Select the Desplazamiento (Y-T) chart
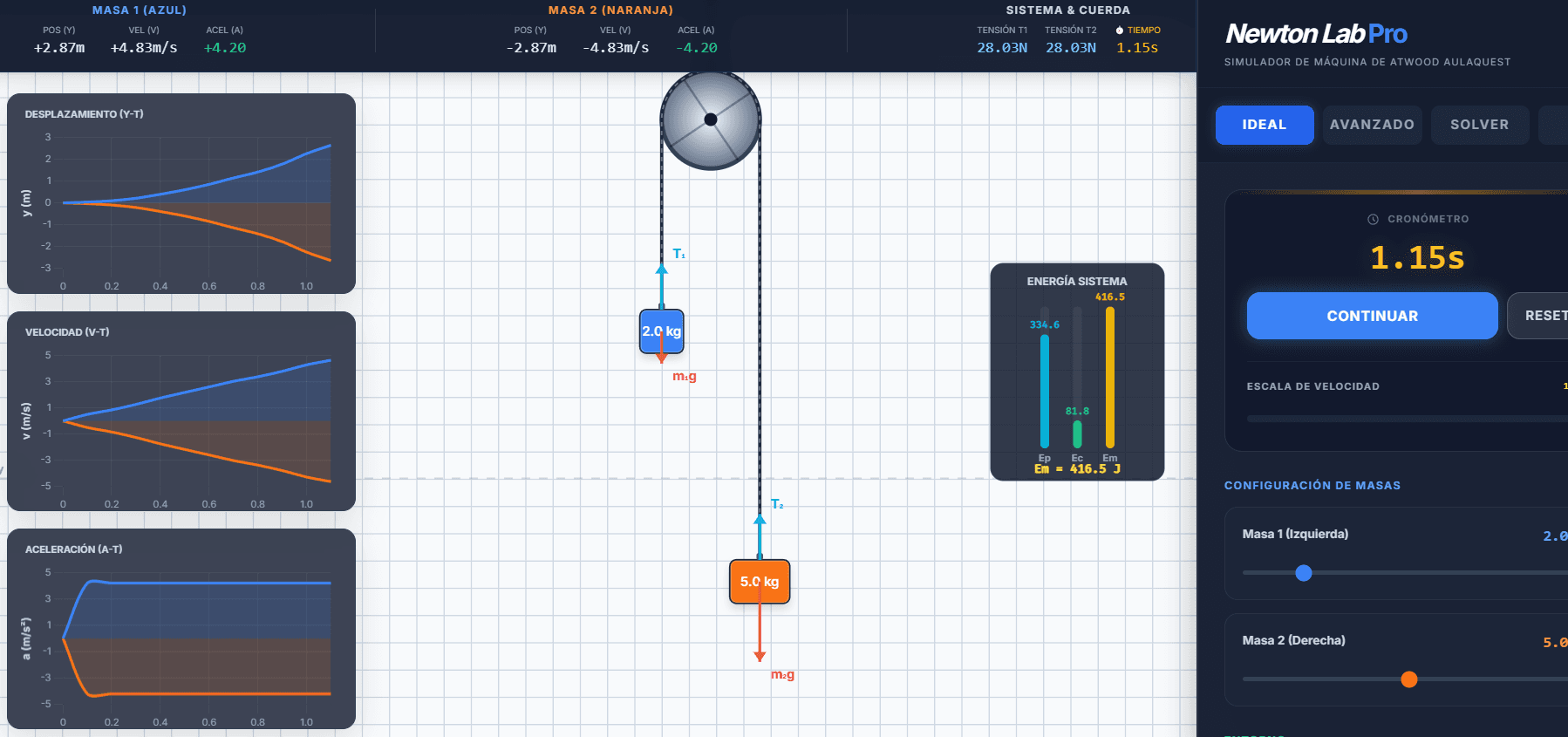This screenshot has height=737, width=1568. 181,194
